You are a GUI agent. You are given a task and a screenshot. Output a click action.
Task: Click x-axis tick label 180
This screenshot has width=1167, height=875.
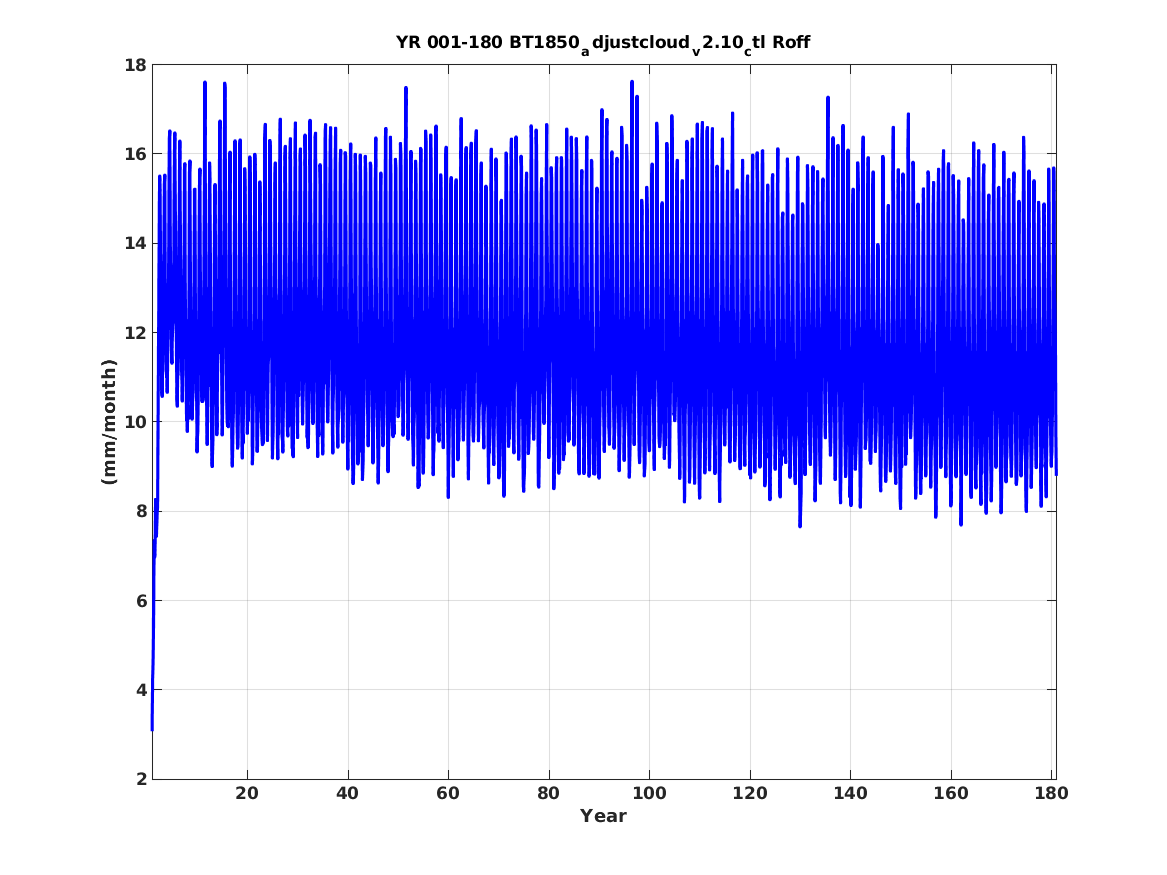point(1052,793)
